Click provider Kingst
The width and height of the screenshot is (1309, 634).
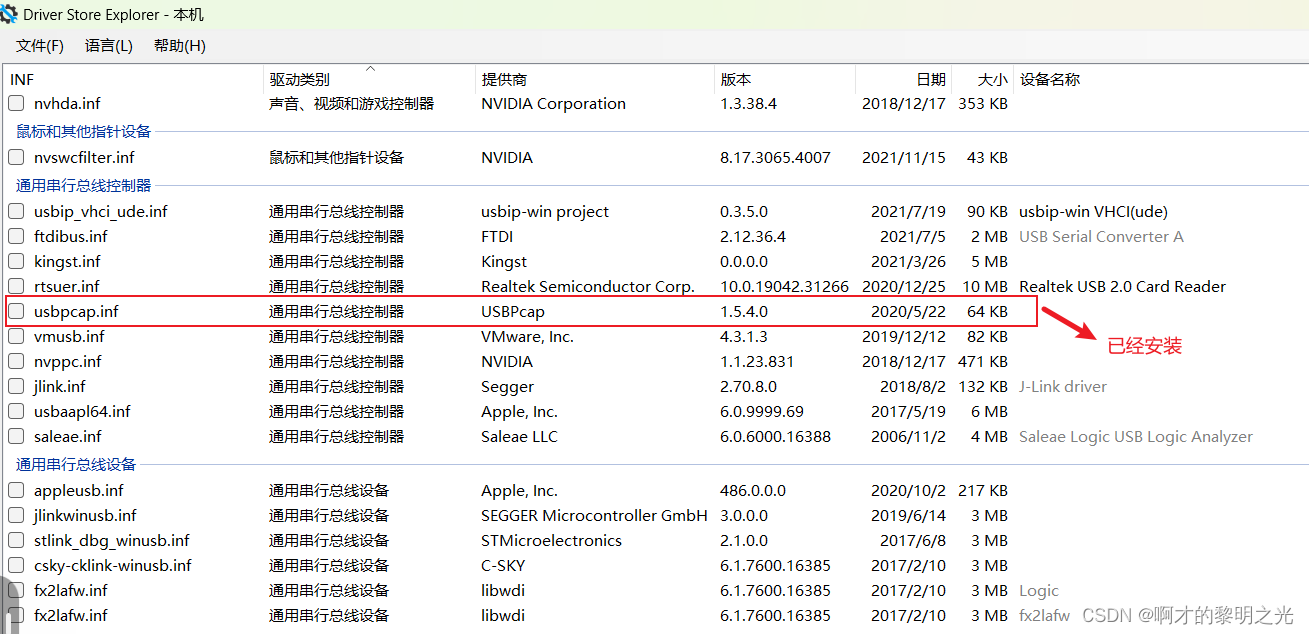[x=504, y=261]
